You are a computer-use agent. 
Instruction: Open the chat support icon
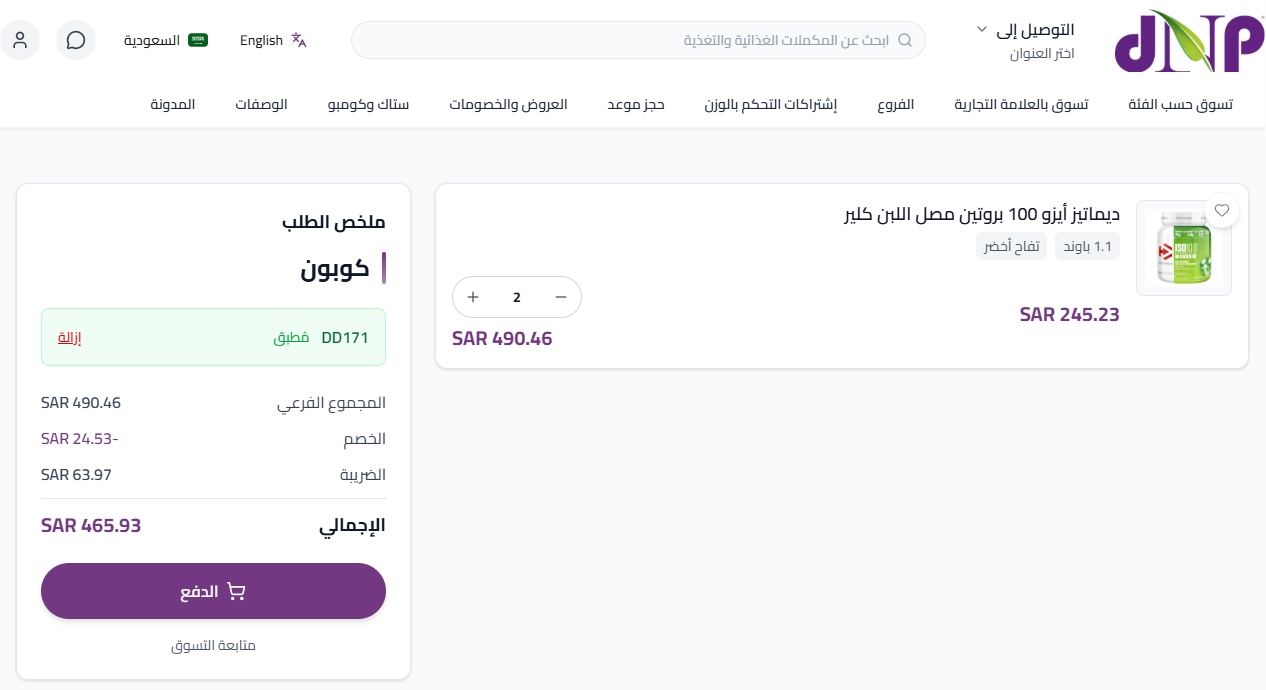tap(76, 40)
